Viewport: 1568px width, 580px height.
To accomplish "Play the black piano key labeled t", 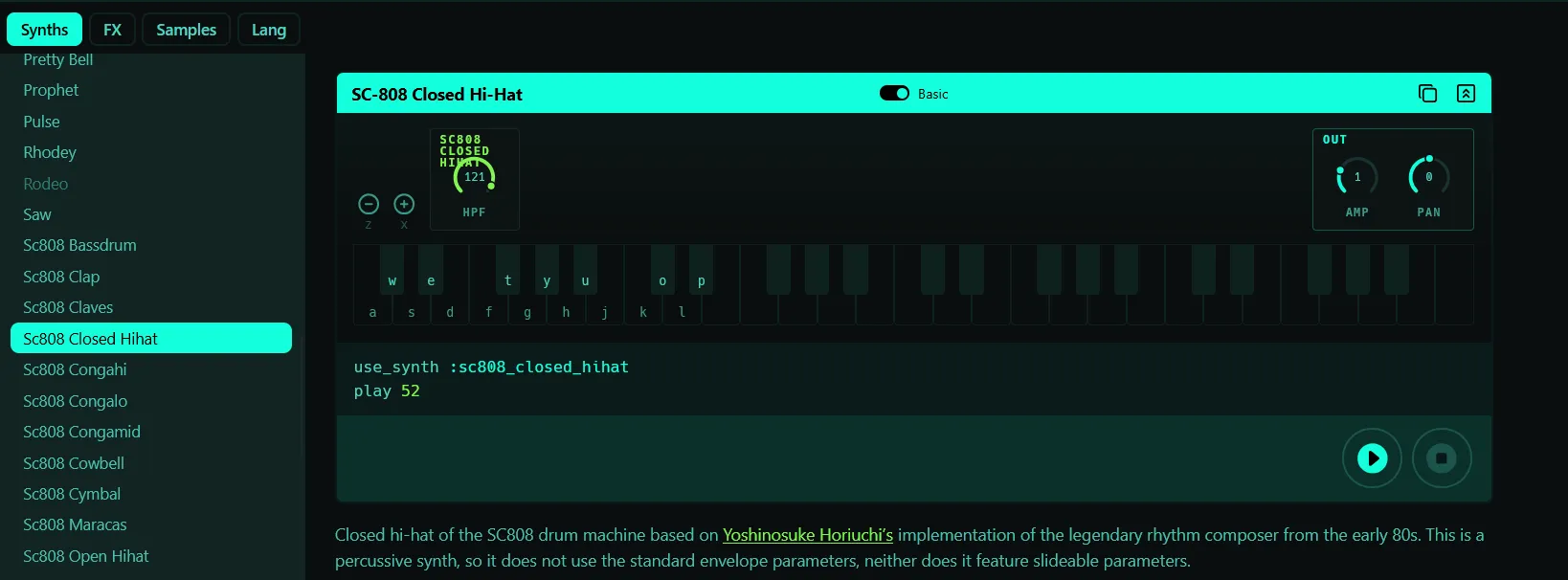I will point(508,270).
